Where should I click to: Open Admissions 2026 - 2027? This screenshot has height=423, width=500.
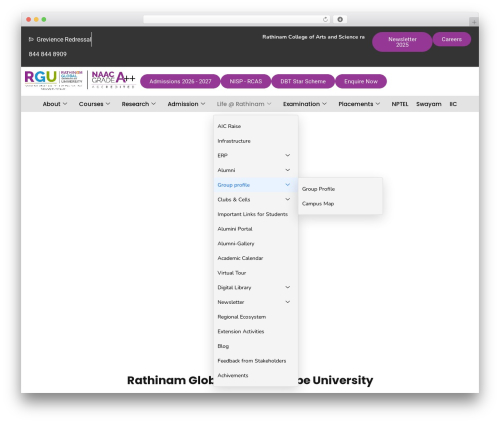click(180, 81)
